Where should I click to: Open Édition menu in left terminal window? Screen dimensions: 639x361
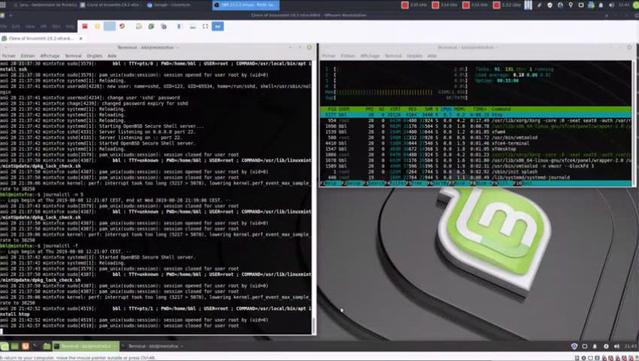pyautogui.click(x=28, y=56)
